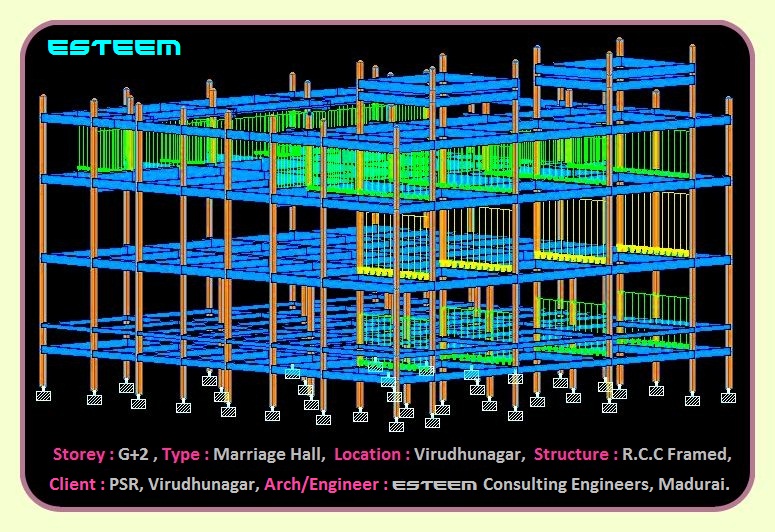The height and width of the screenshot is (532, 775).
Task: Click the 'Arch/Engineer :' label text
Action: click(x=326, y=484)
